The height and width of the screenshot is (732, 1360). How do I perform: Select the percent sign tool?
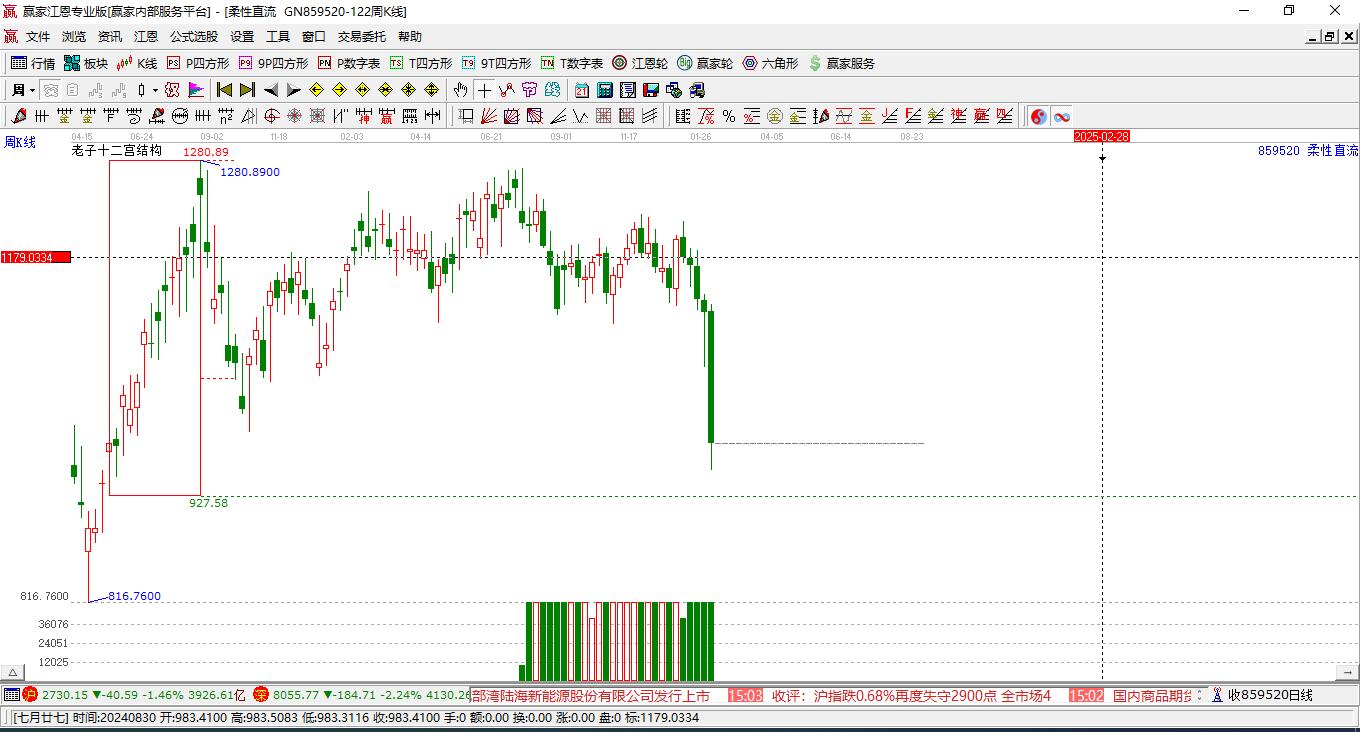729,116
